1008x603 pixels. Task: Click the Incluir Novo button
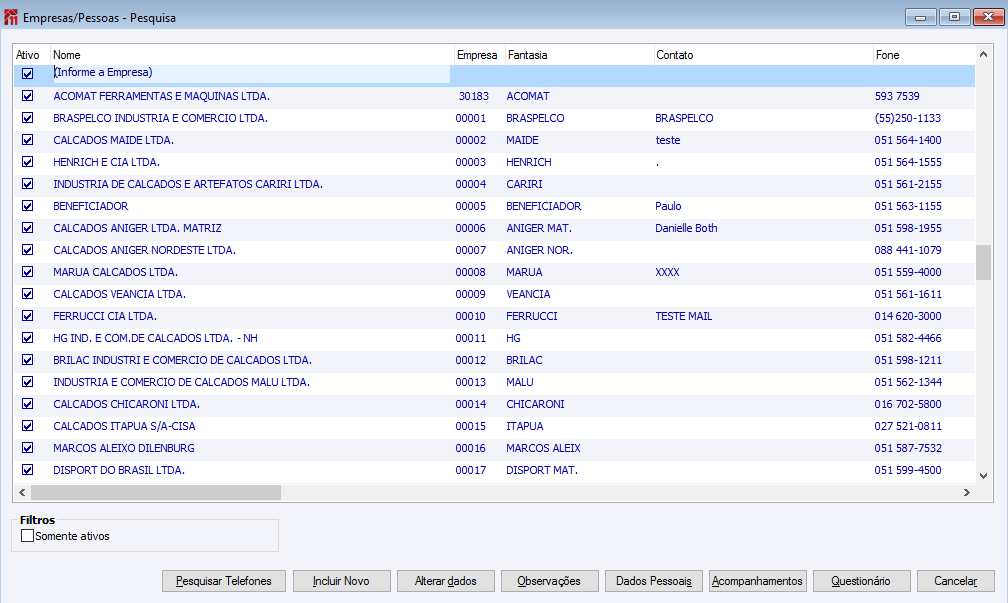(341, 581)
